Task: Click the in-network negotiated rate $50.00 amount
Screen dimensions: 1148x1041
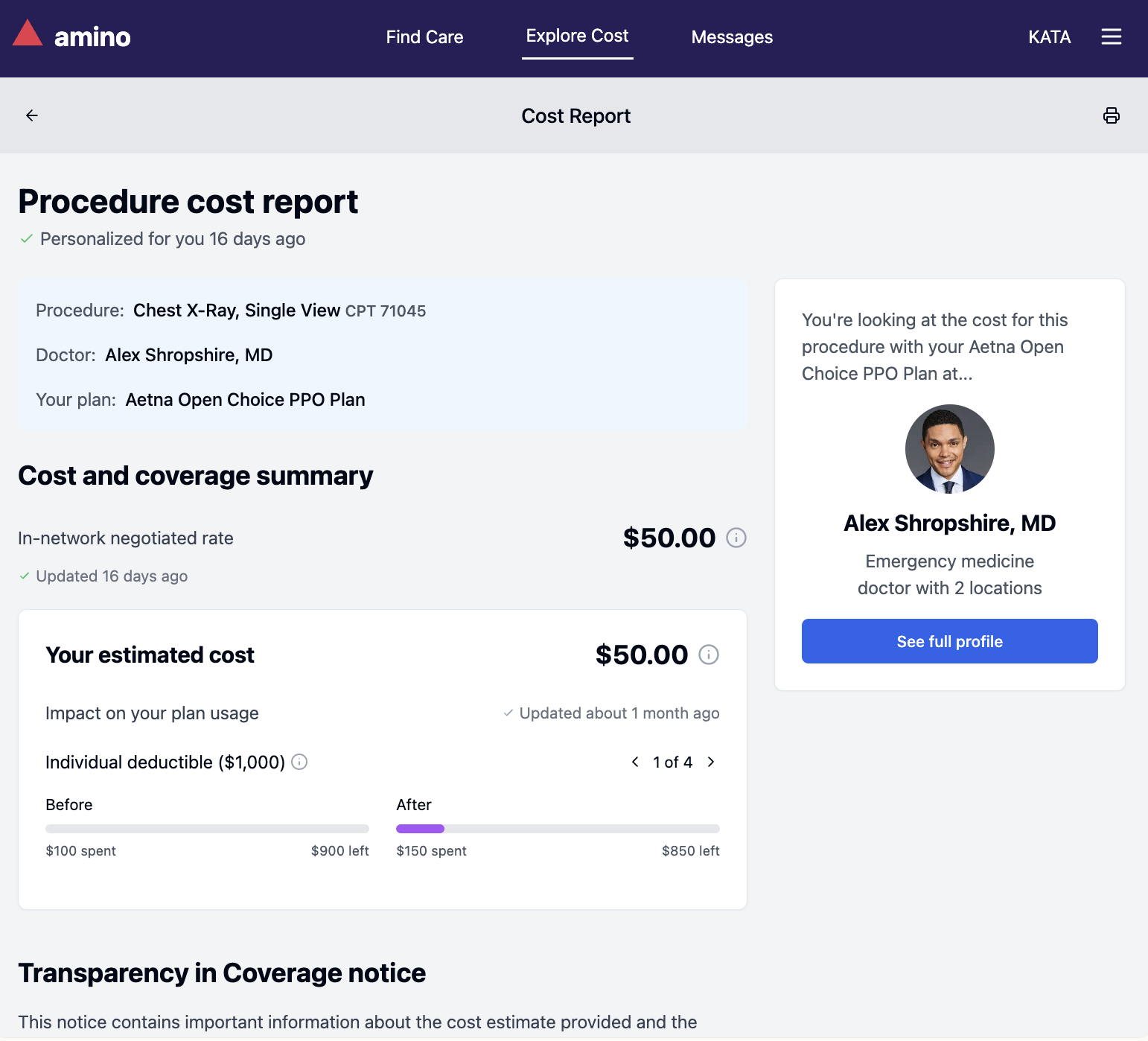Action: (669, 538)
